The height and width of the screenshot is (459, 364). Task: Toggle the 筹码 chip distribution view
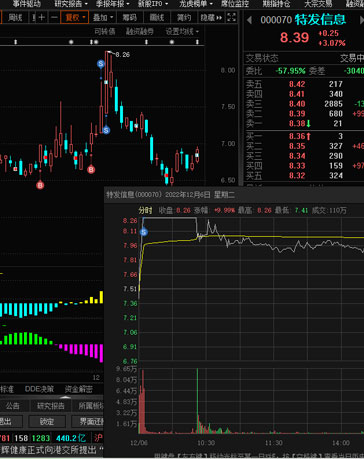click(x=130, y=17)
